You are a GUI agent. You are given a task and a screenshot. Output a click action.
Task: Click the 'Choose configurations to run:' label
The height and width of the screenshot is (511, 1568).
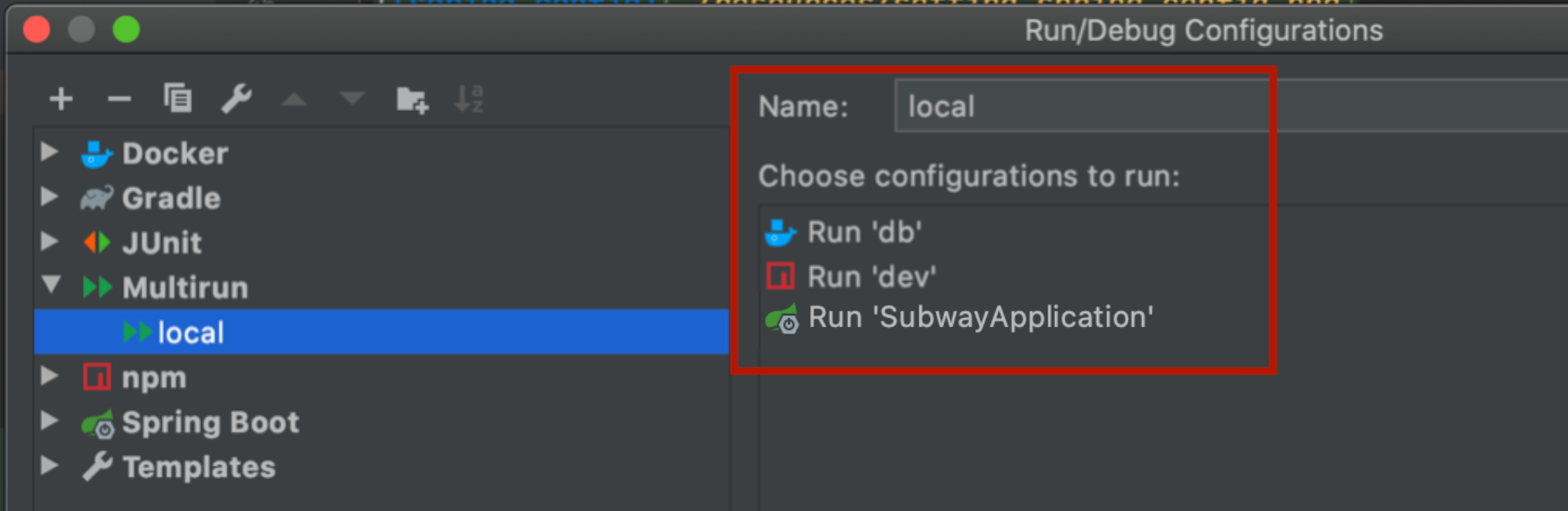coord(969,177)
